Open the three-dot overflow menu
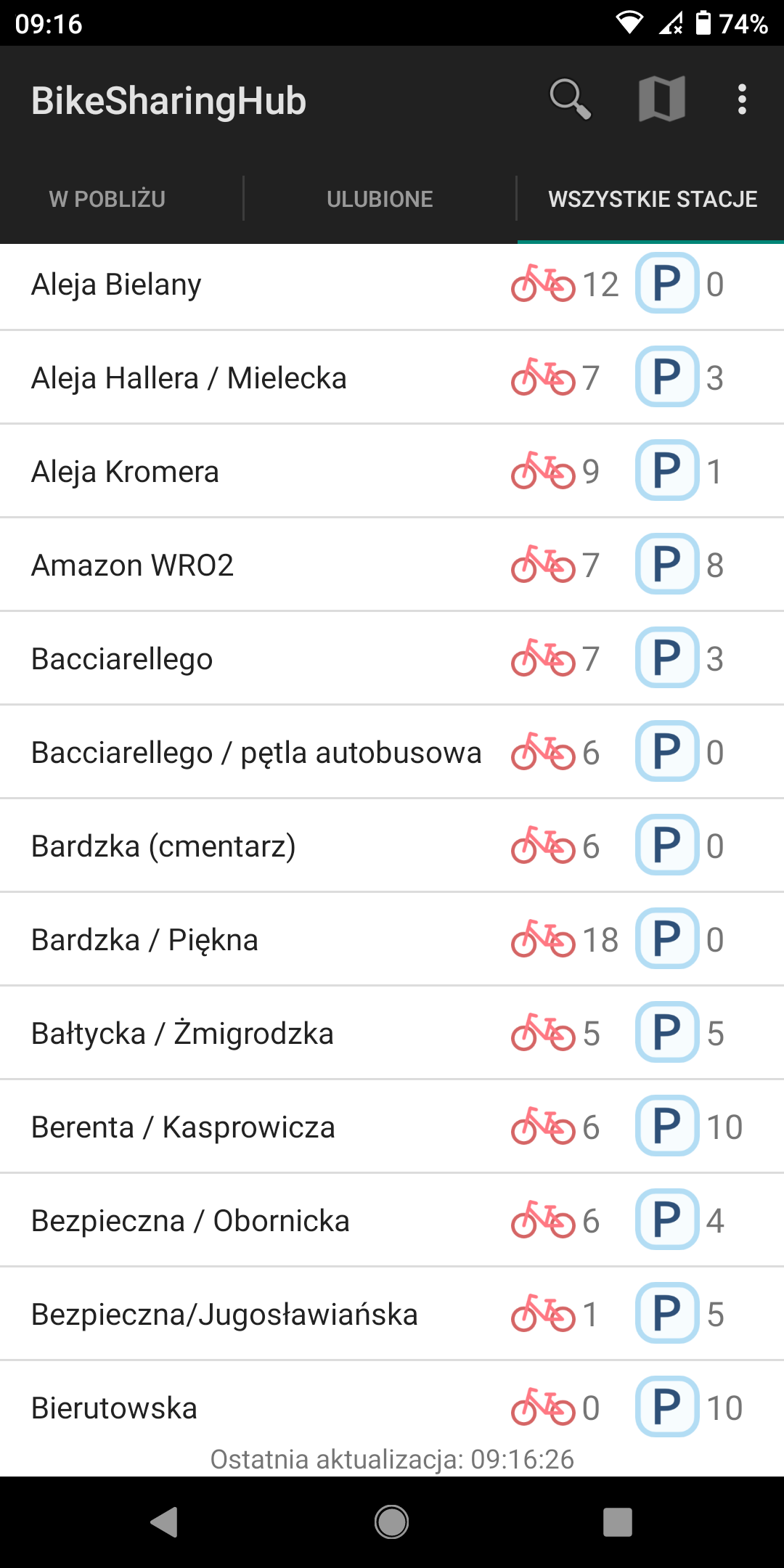Viewport: 784px width, 1568px height. point(741,99)
